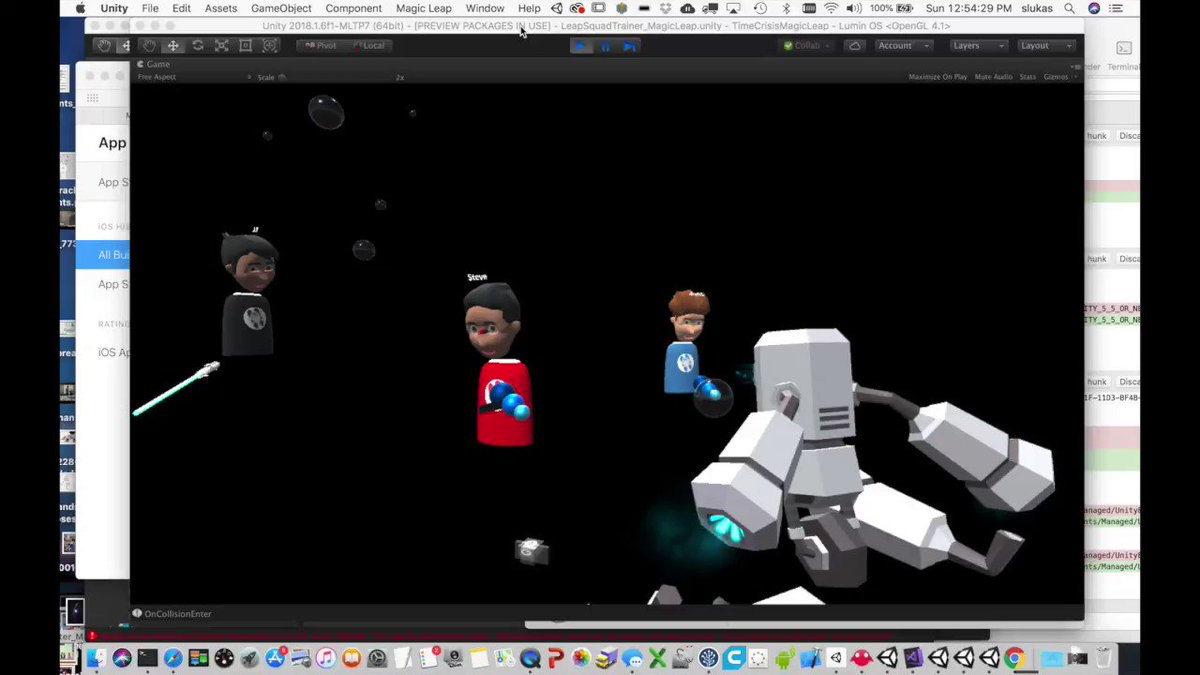Image resolution: width=1200 pixels, height=675 pixels.
Task: Open the cloud Services button
Action: pyautogui.click(x=854, y=46)
